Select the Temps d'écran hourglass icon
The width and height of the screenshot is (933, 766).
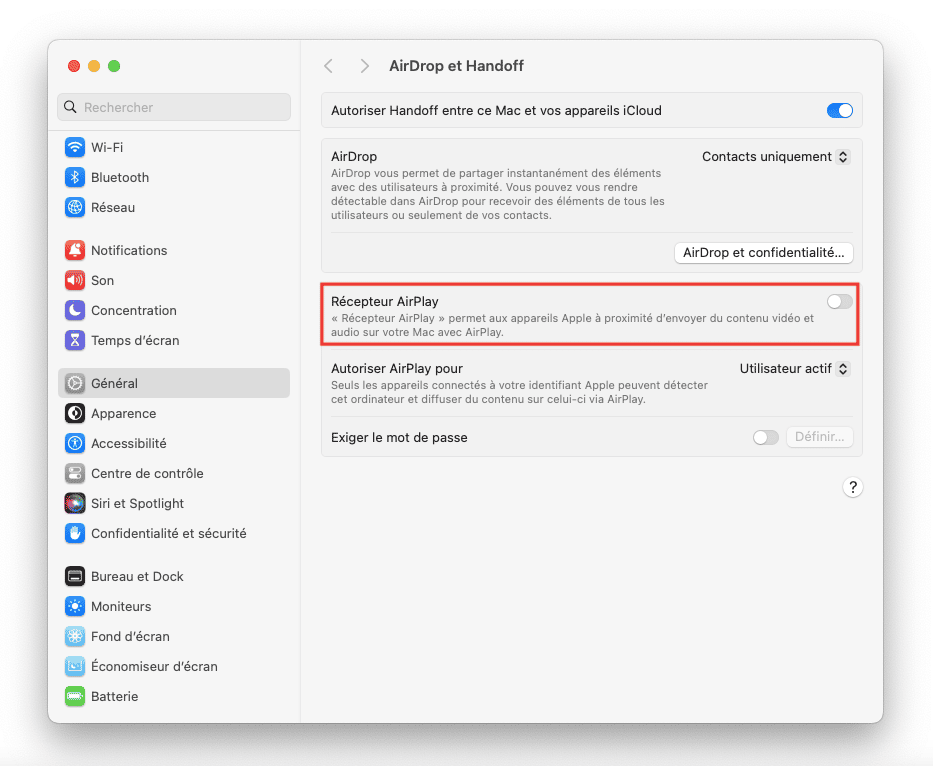click(75, 340)
